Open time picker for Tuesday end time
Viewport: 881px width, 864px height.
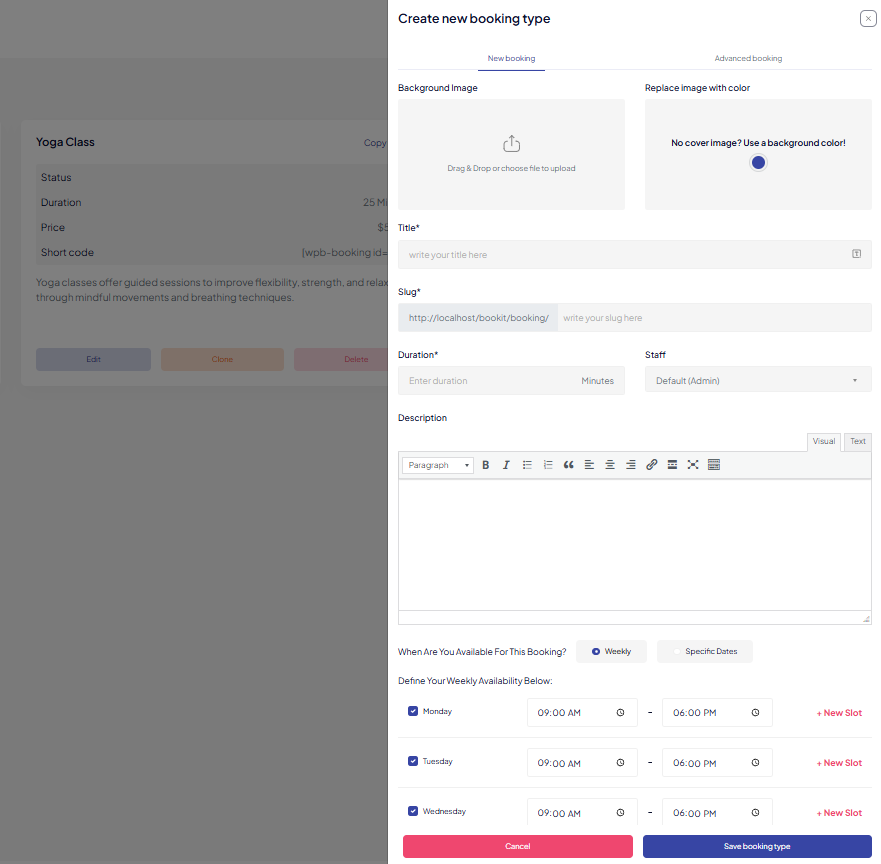point(756,762)
